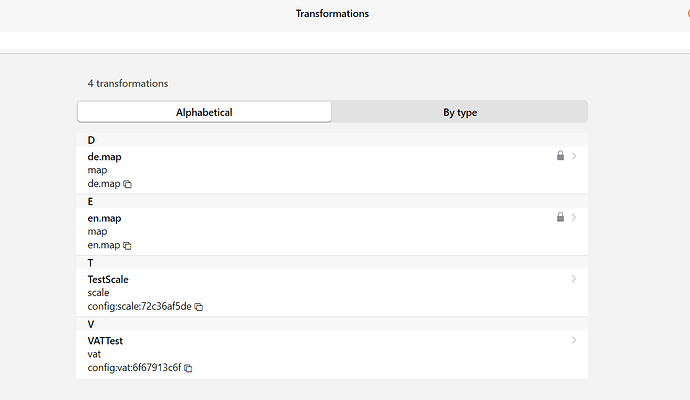Open the VATTest transformation
Viewport: 690px width, 400px height.
105,341
